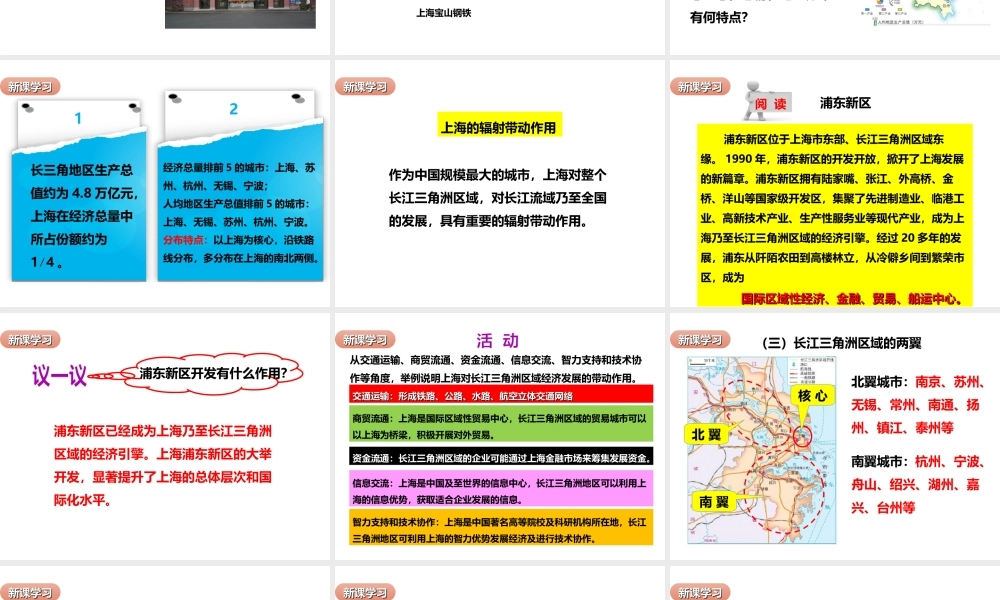Click the text 南翼城市:
The width and height of the screenshot is (1000, 600).
pyautogui.click(x=879, y=461)
